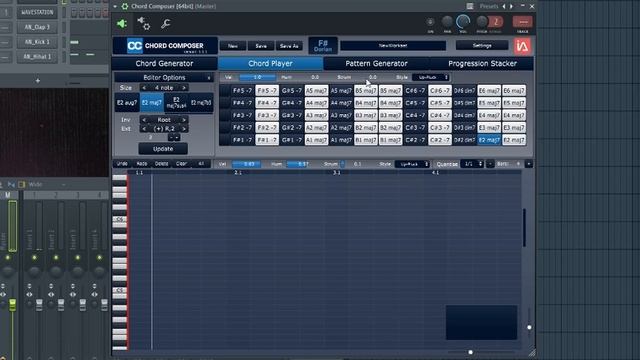Switch to Chord Player tab
640x360 pixels.
(x=270, y=63)
